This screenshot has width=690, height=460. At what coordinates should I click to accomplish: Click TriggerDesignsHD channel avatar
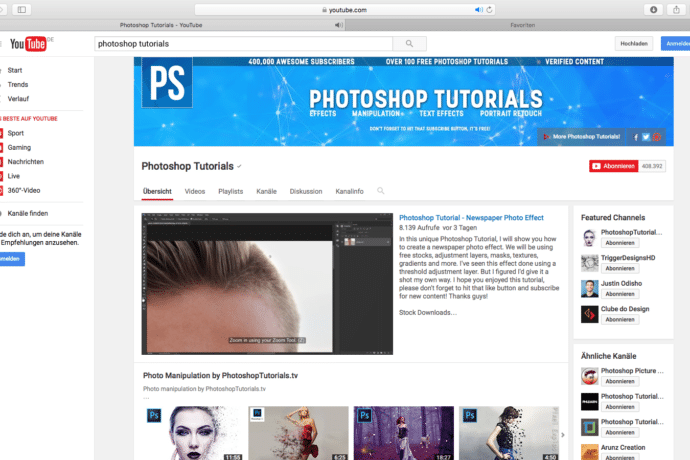589,263
